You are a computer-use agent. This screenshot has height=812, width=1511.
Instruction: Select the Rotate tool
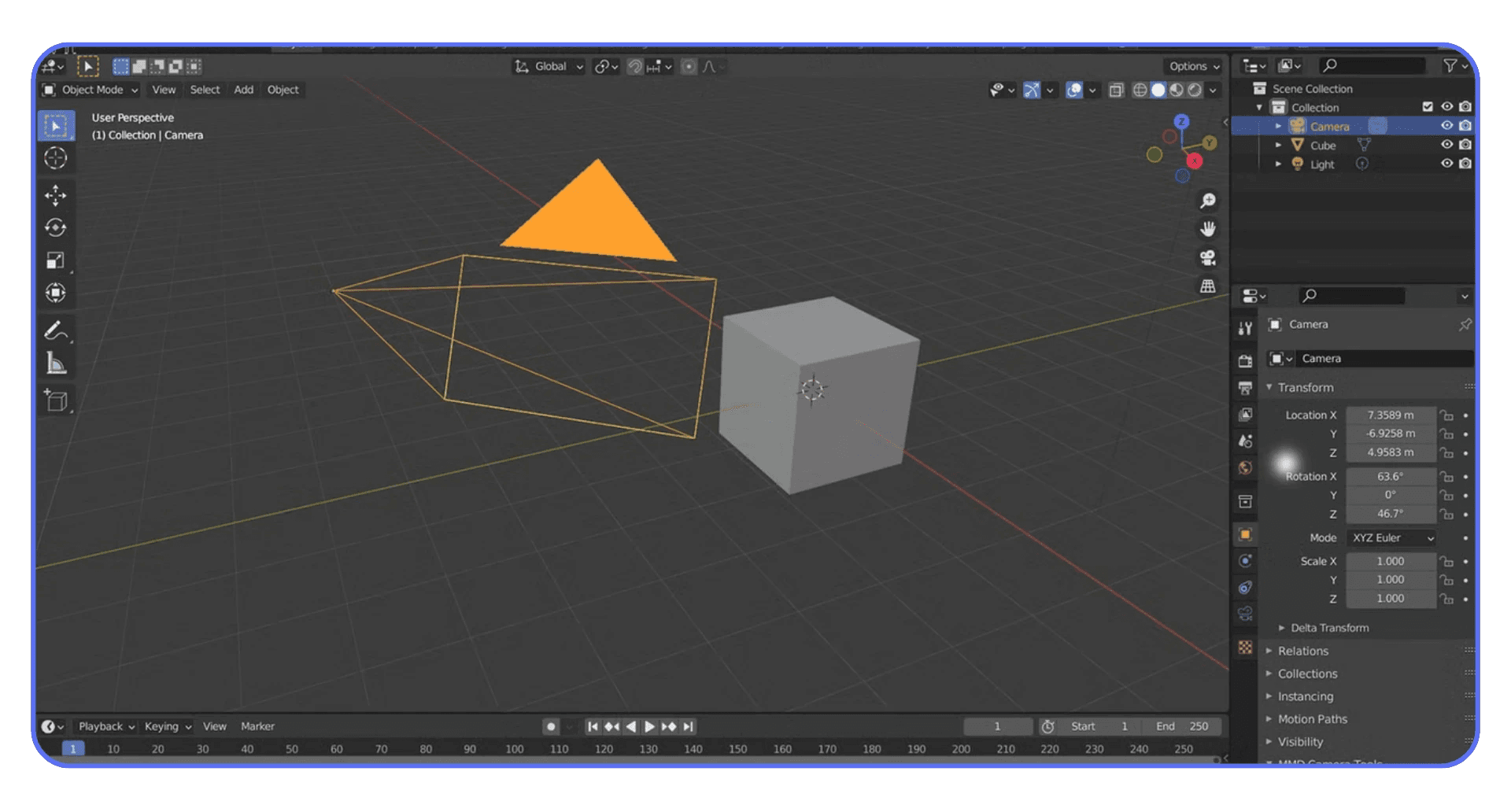click(56, 227)
